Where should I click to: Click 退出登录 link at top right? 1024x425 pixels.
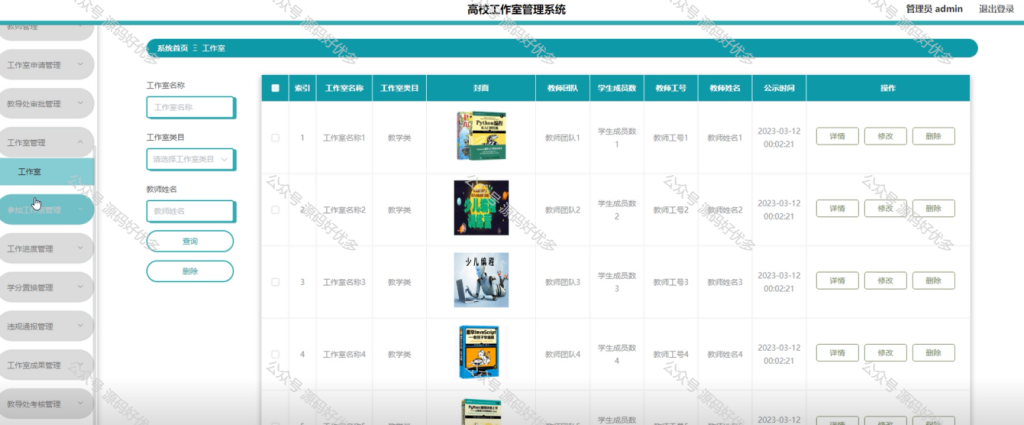pos(996,9)
